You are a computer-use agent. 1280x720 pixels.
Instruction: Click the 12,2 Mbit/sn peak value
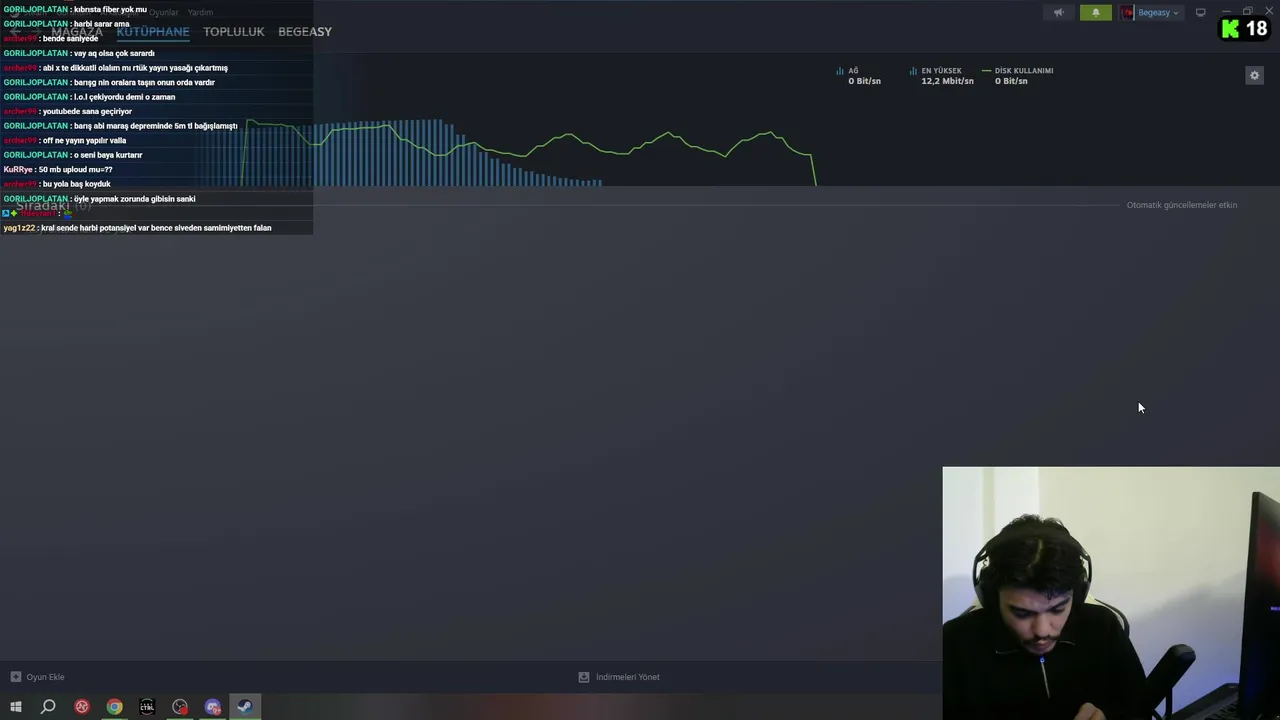tap(946, 81)
